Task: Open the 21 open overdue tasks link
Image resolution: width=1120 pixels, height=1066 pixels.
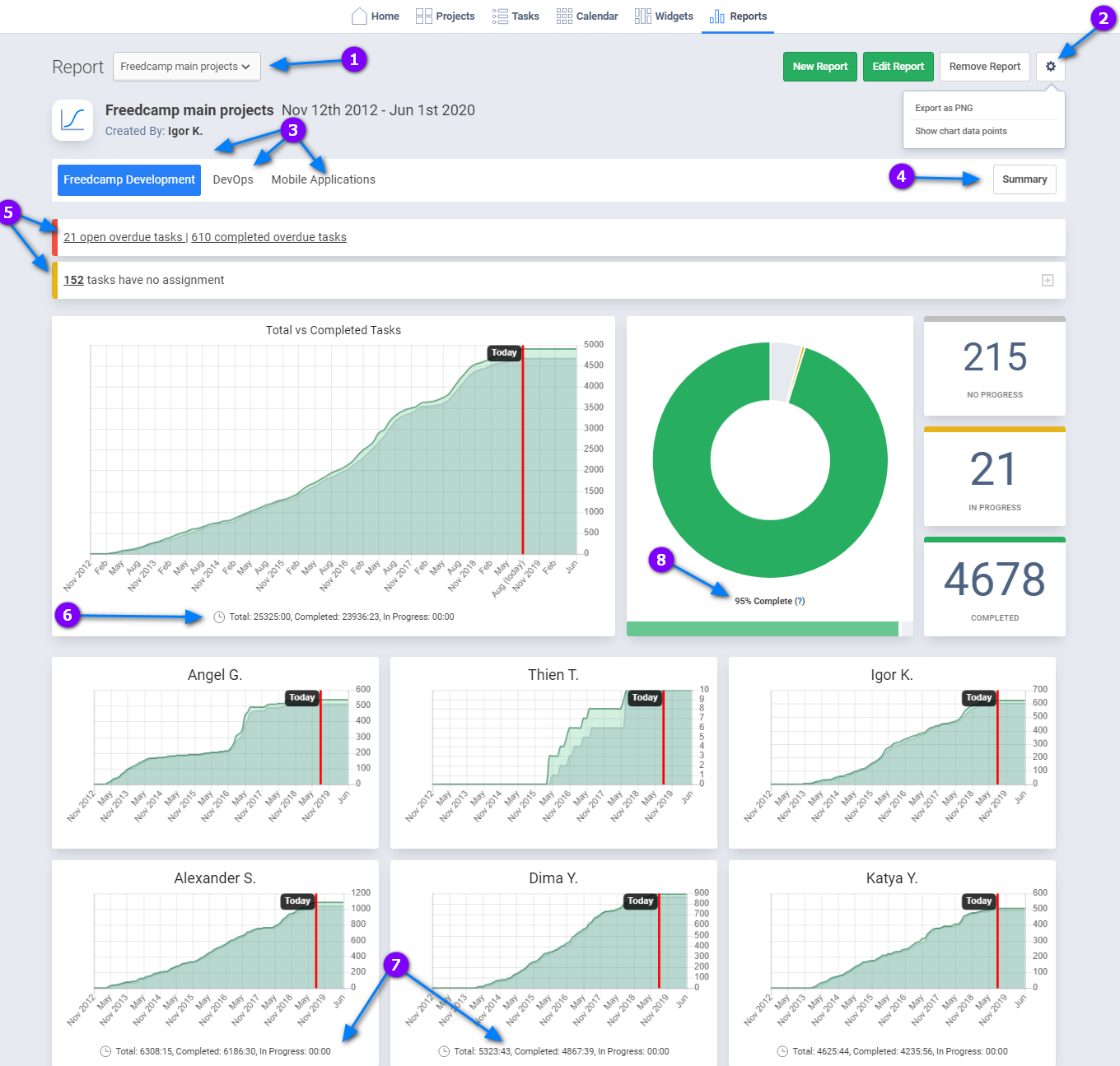Action: [123, 237]
